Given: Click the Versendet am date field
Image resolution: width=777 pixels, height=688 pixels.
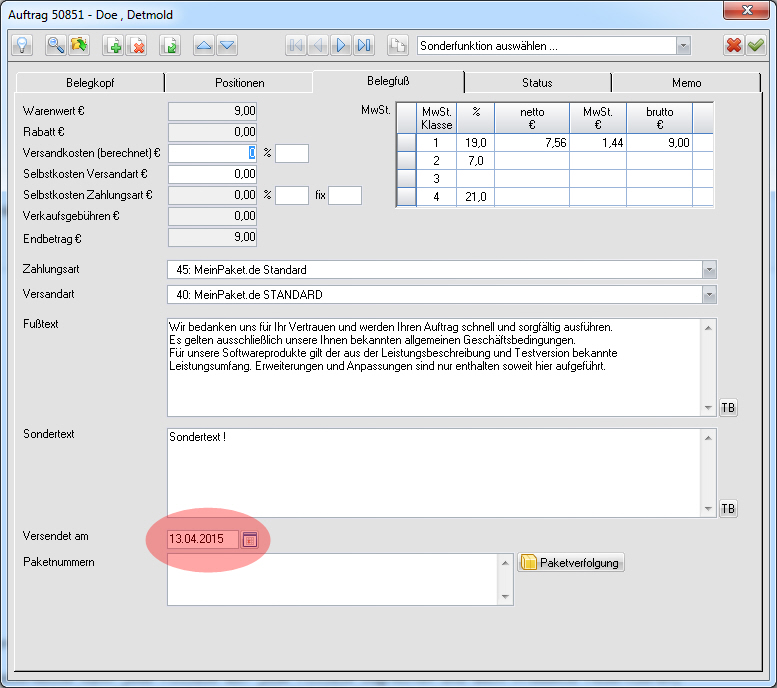Looking at the screenshot, I should point(203,539).
